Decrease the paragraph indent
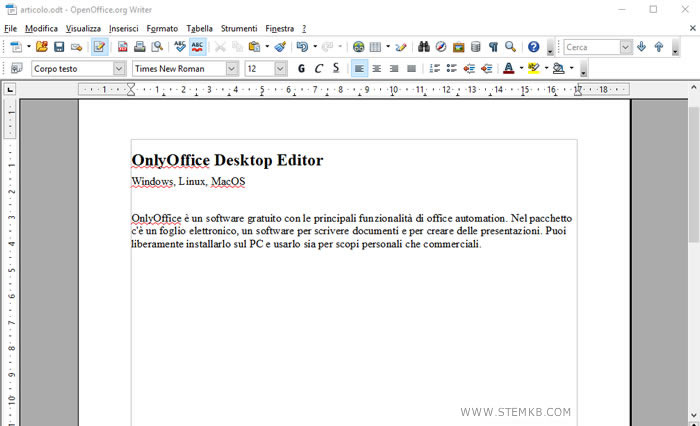Screen dimensions: 700x426 click(x=469, y=68)
